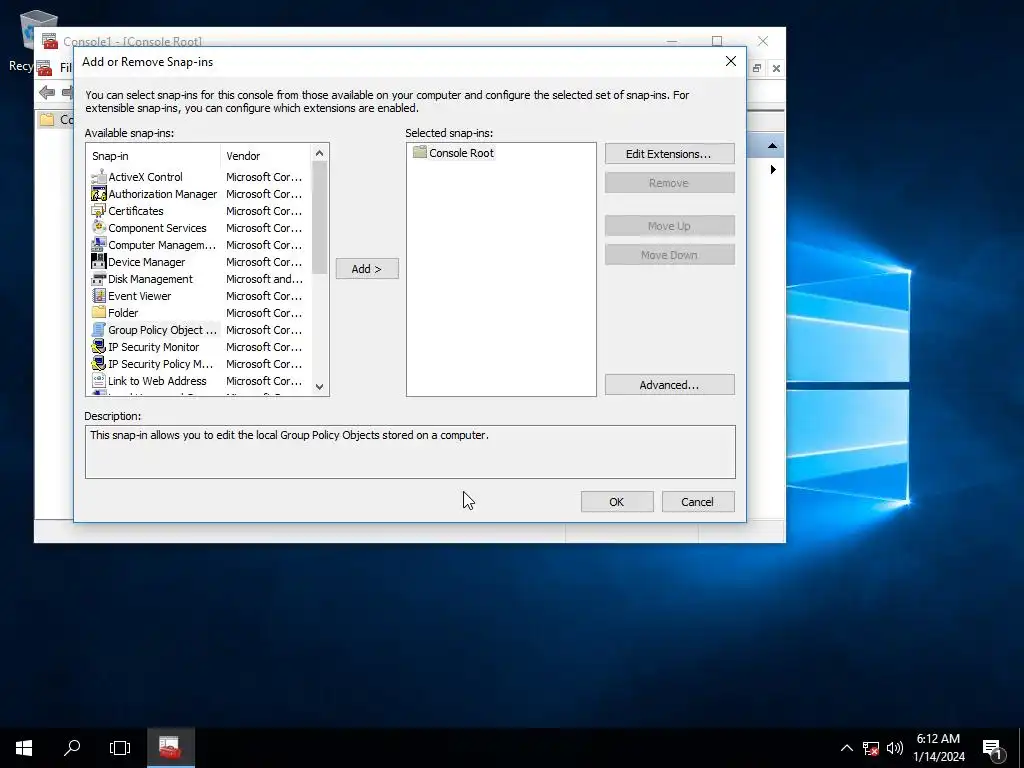Open the network status tray icon
1024x768 pixels.
870,748
